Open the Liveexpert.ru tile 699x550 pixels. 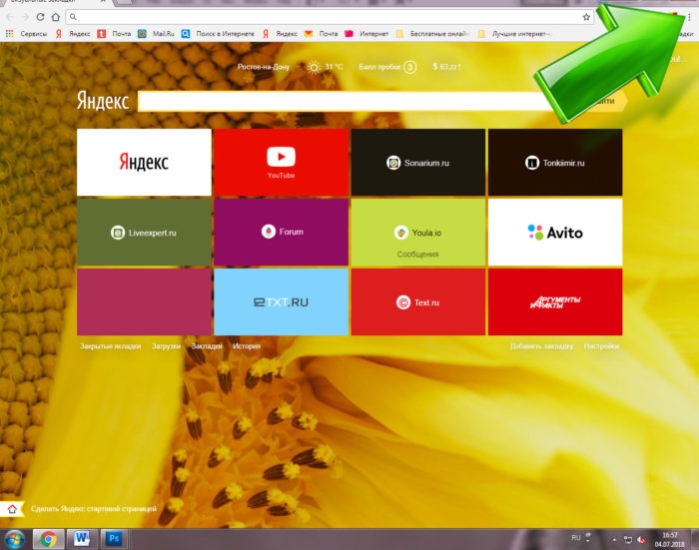tap(144, 232)
